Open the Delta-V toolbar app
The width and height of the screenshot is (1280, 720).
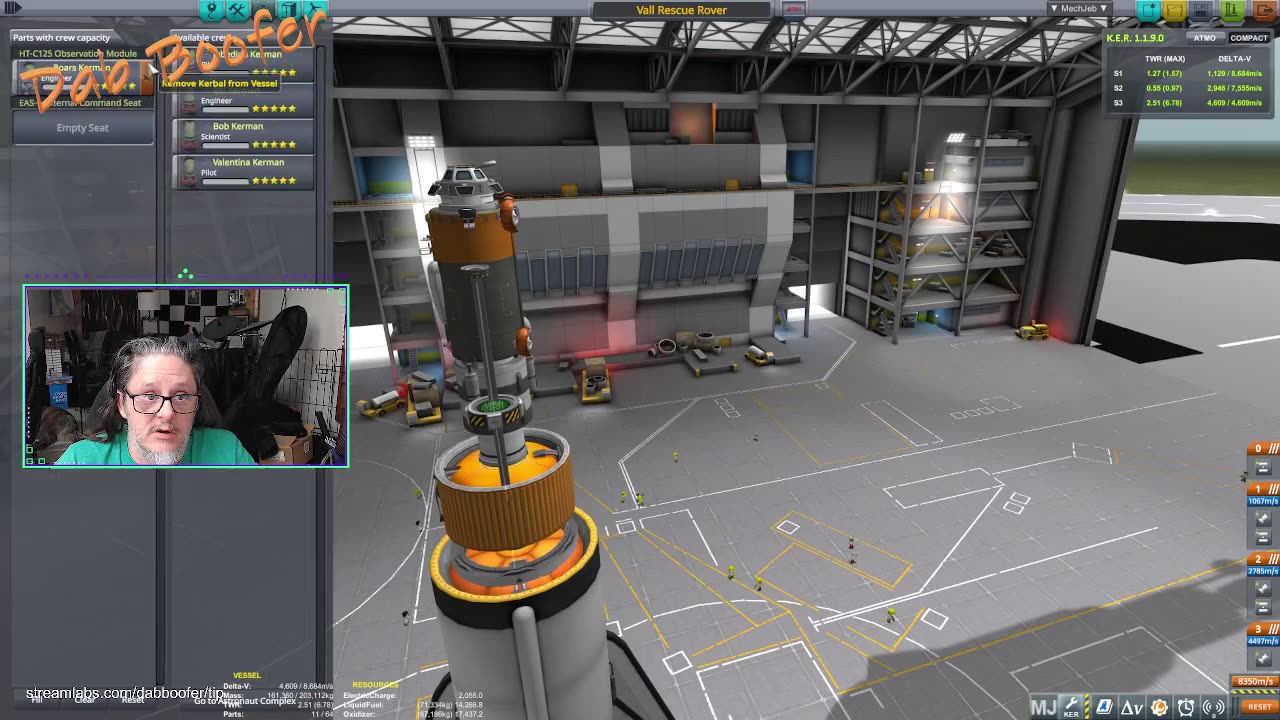pos(1131,707)
